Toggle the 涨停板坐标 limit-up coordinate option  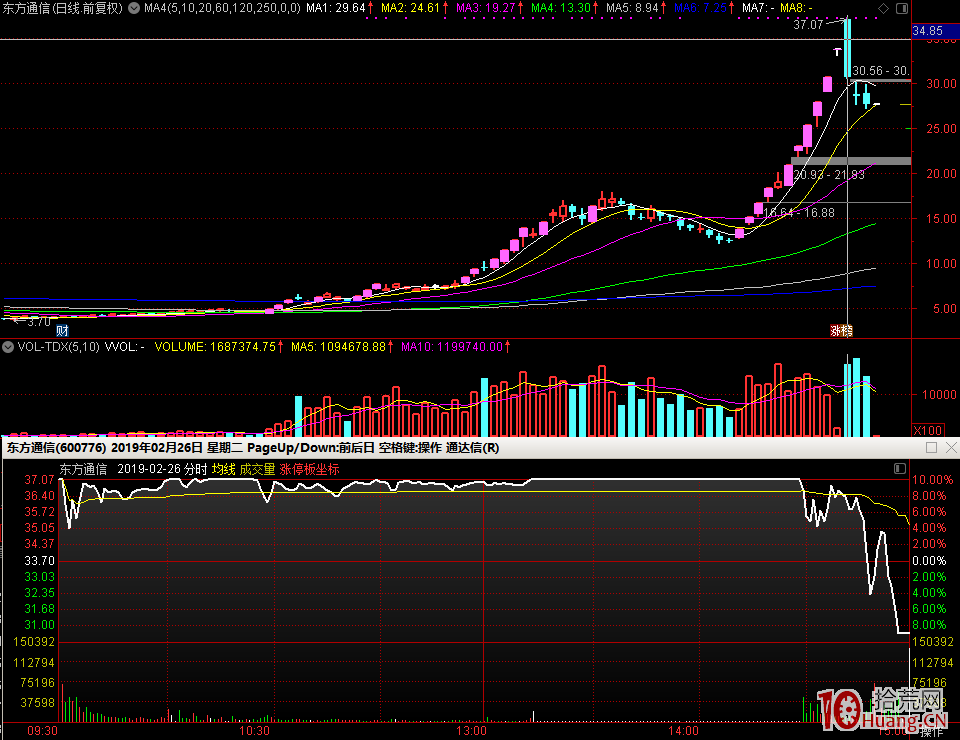309,468
